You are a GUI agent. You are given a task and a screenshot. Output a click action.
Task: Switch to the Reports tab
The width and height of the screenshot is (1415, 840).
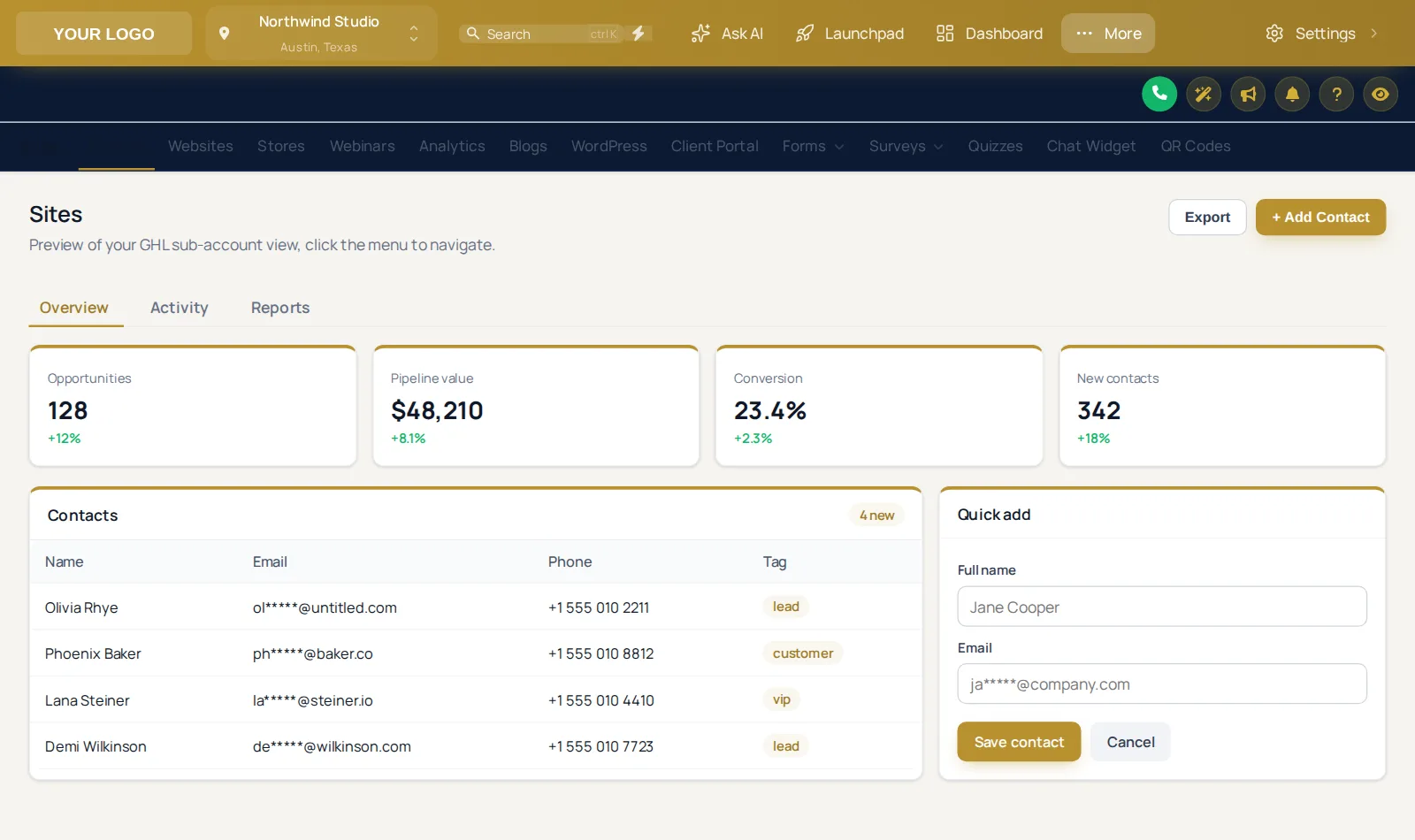coord(280,308)
